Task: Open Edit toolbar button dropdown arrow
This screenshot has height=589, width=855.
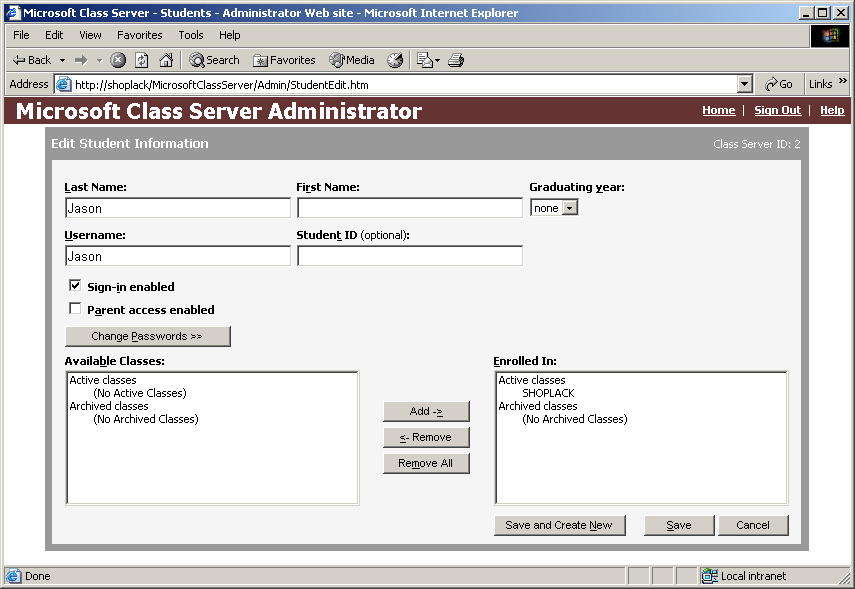Action: point(437,61)
